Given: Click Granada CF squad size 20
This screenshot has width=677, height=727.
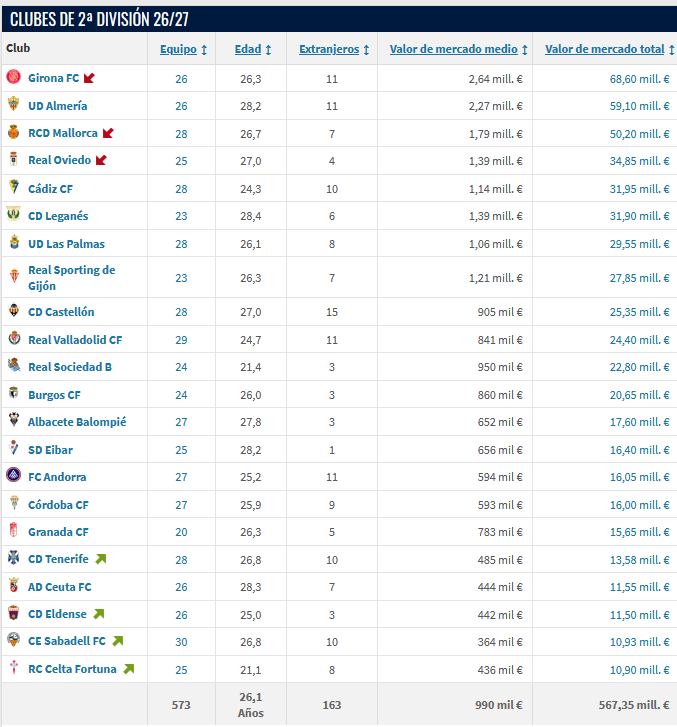Looking at the screenshot, I should [x=181, y=532].
